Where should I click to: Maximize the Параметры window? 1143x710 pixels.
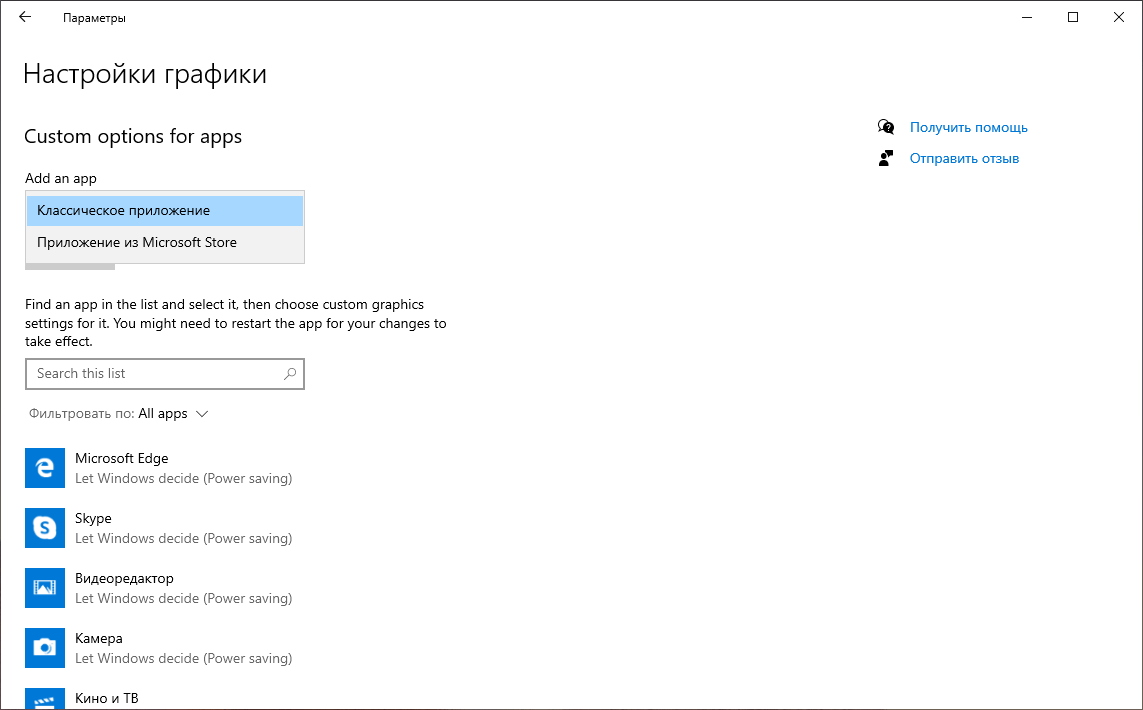(x=1073, y=17)
